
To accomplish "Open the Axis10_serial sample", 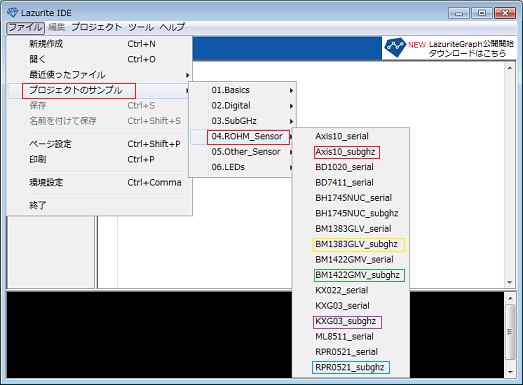I will (x=351, y=136).
